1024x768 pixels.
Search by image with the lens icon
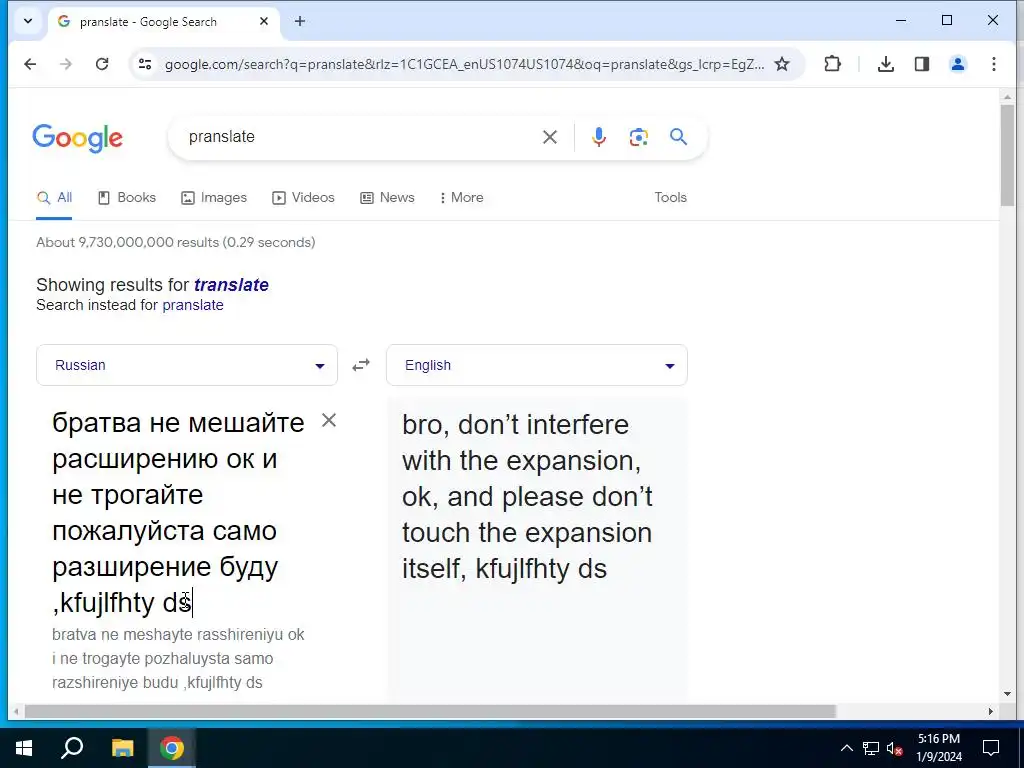638,137
